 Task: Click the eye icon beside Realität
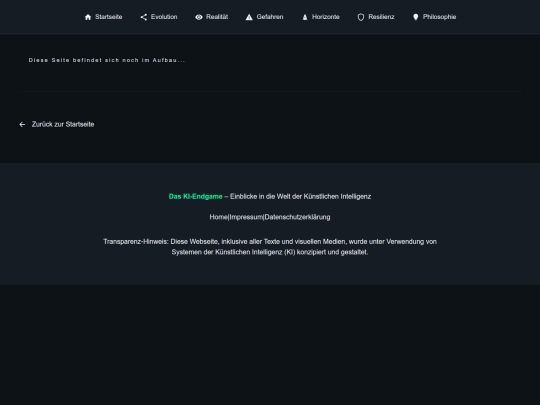(x=199, y=17)
